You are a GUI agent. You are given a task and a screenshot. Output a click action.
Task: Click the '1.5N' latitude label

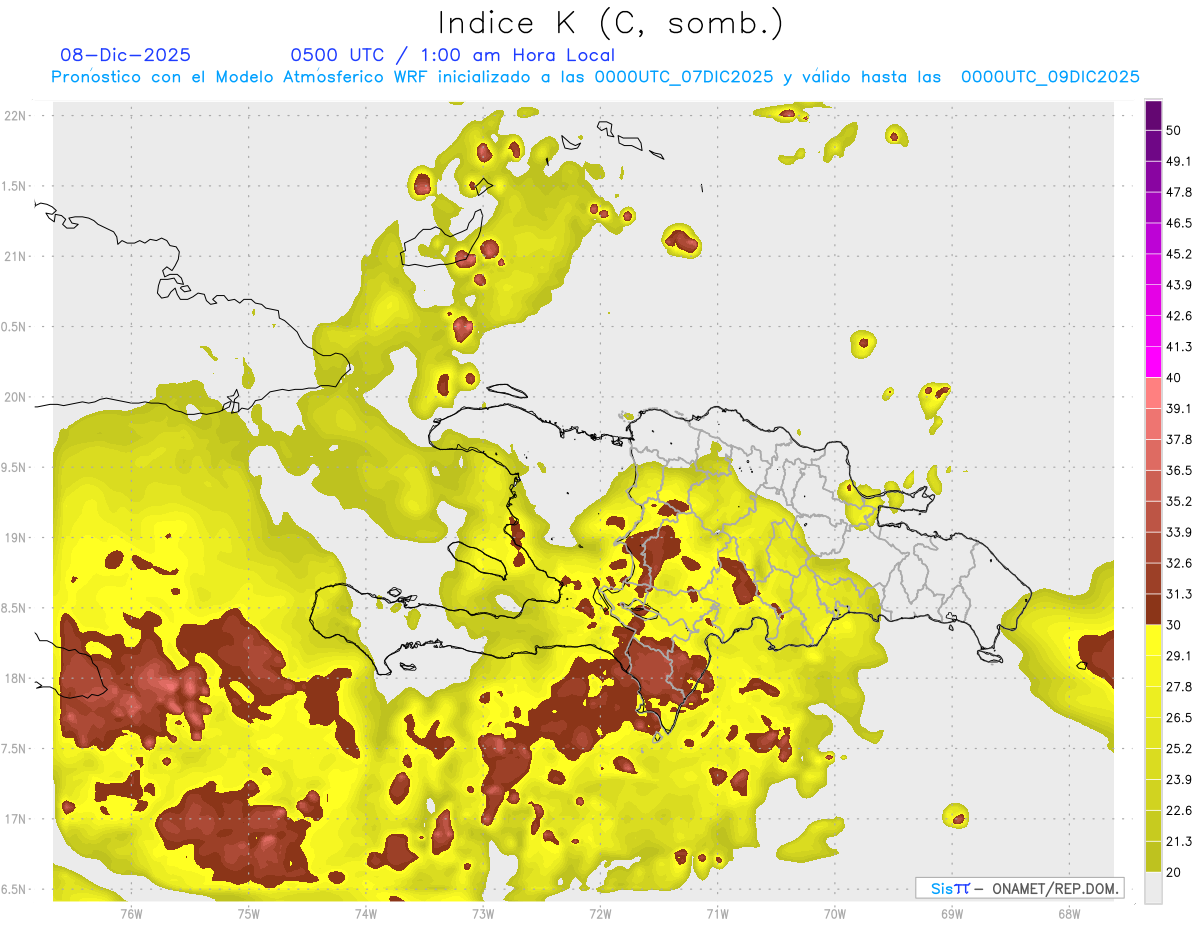(x=15, y=186)
